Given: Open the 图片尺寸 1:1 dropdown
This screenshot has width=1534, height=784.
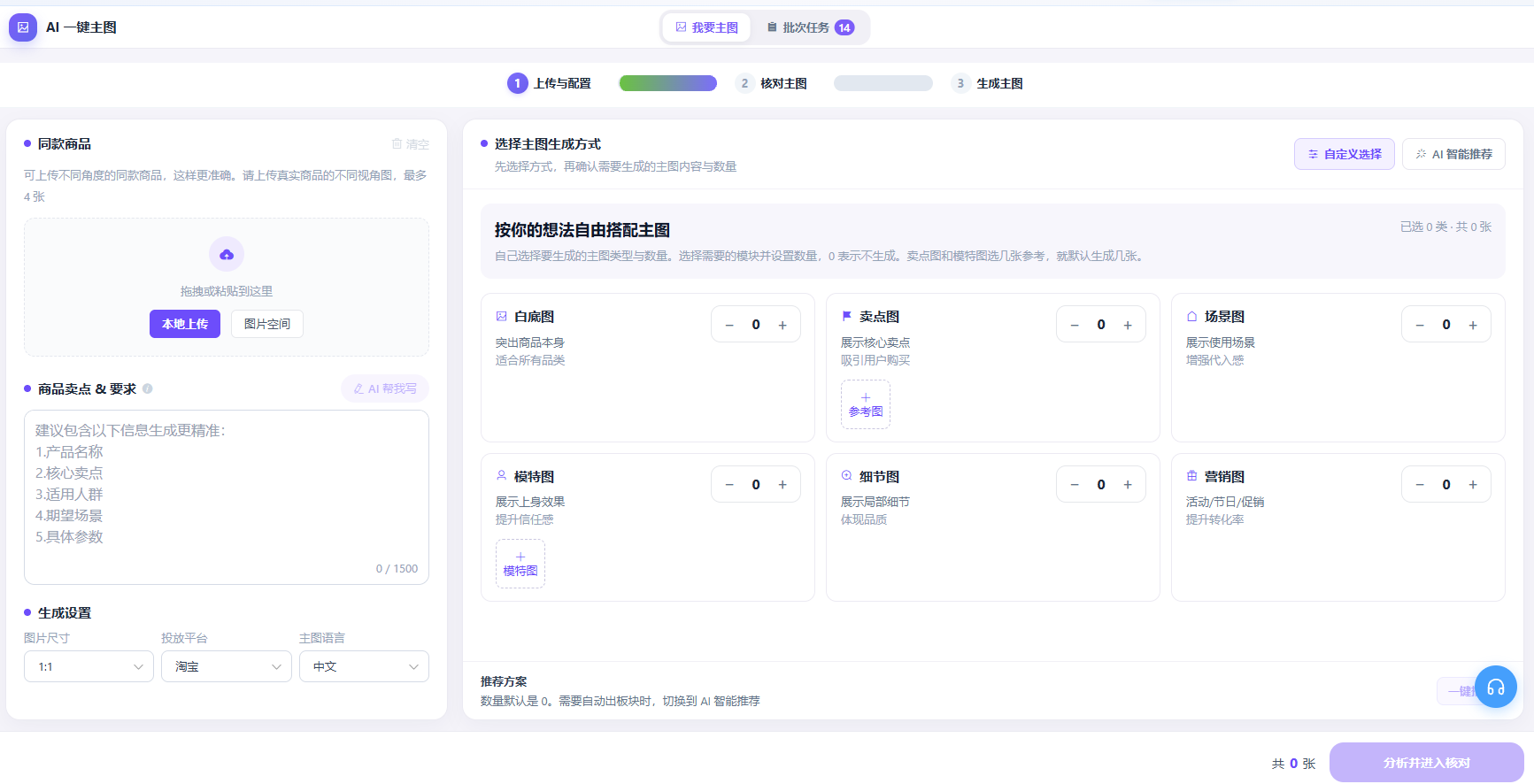Looking at the screenshot, I should coord(89,666).
